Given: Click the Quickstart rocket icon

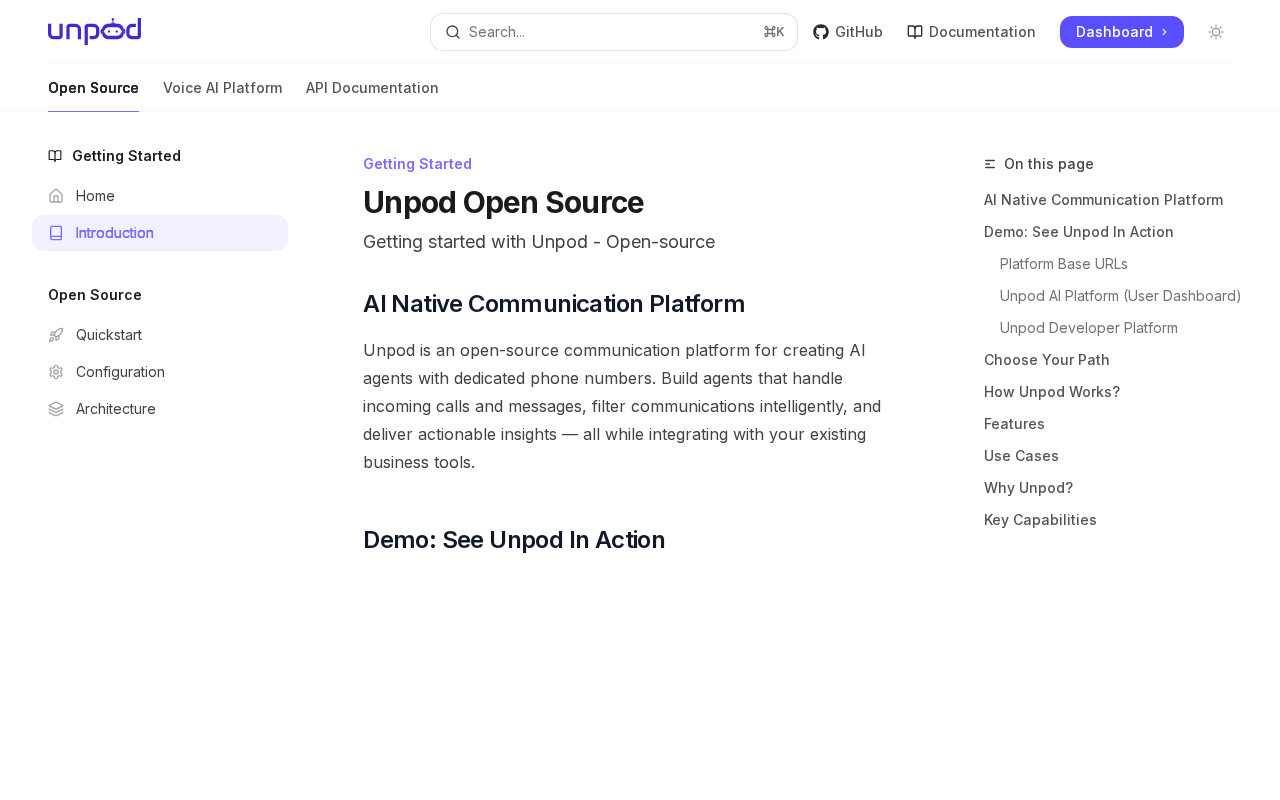Looking at the screenshot, I should (56, 335).
